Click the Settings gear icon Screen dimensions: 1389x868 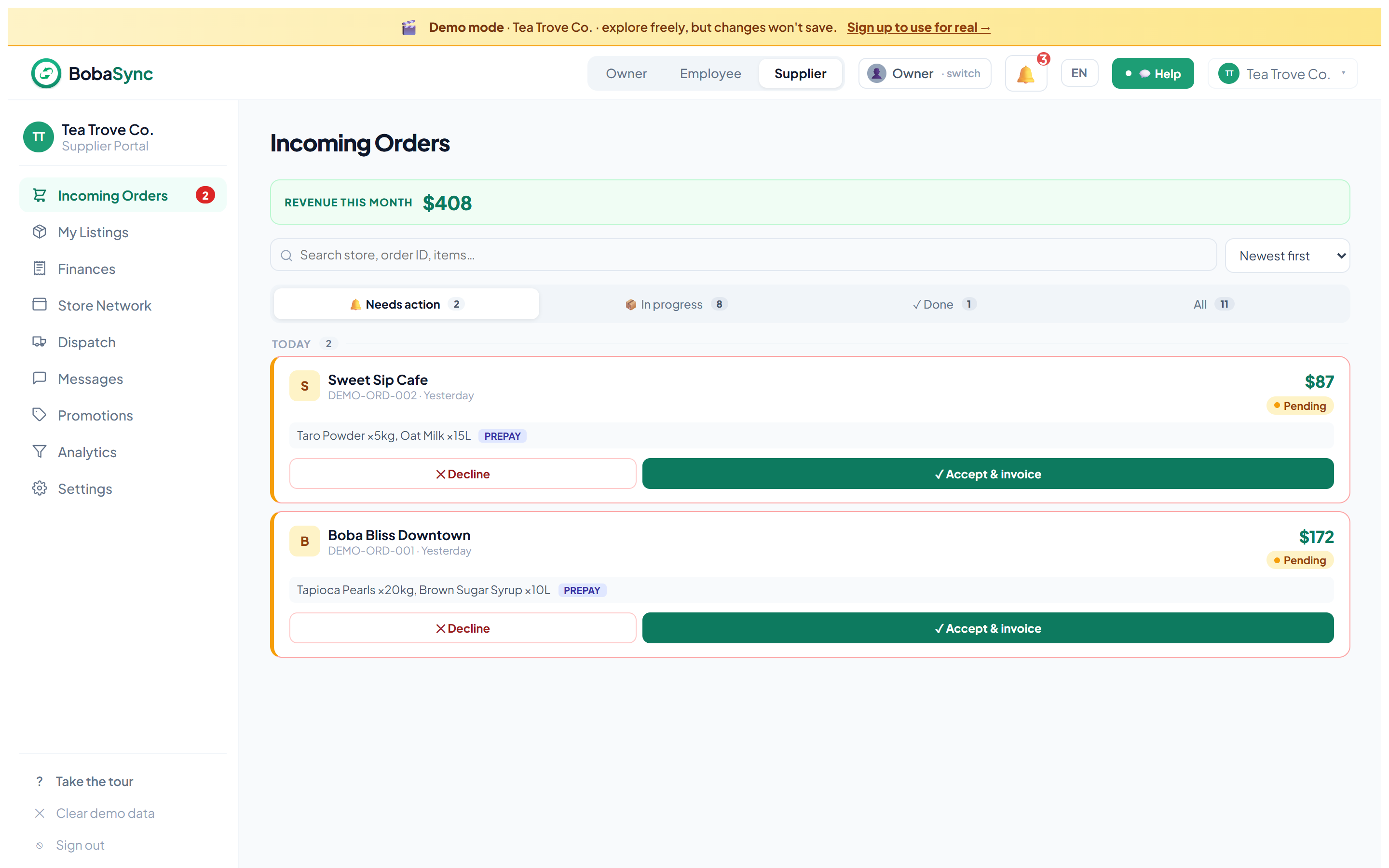coord(40,488)
